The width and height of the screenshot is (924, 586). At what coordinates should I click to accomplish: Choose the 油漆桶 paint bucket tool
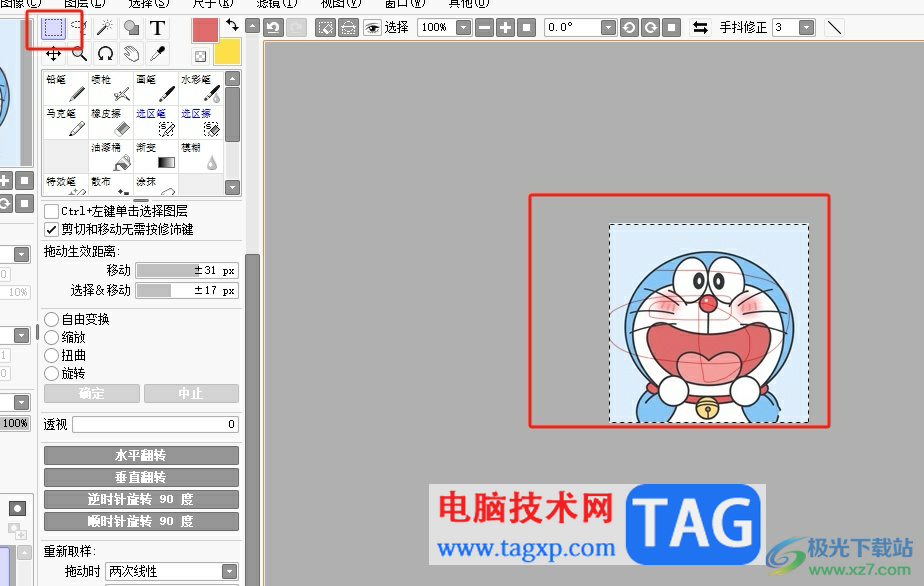click(x=110, y=156)
